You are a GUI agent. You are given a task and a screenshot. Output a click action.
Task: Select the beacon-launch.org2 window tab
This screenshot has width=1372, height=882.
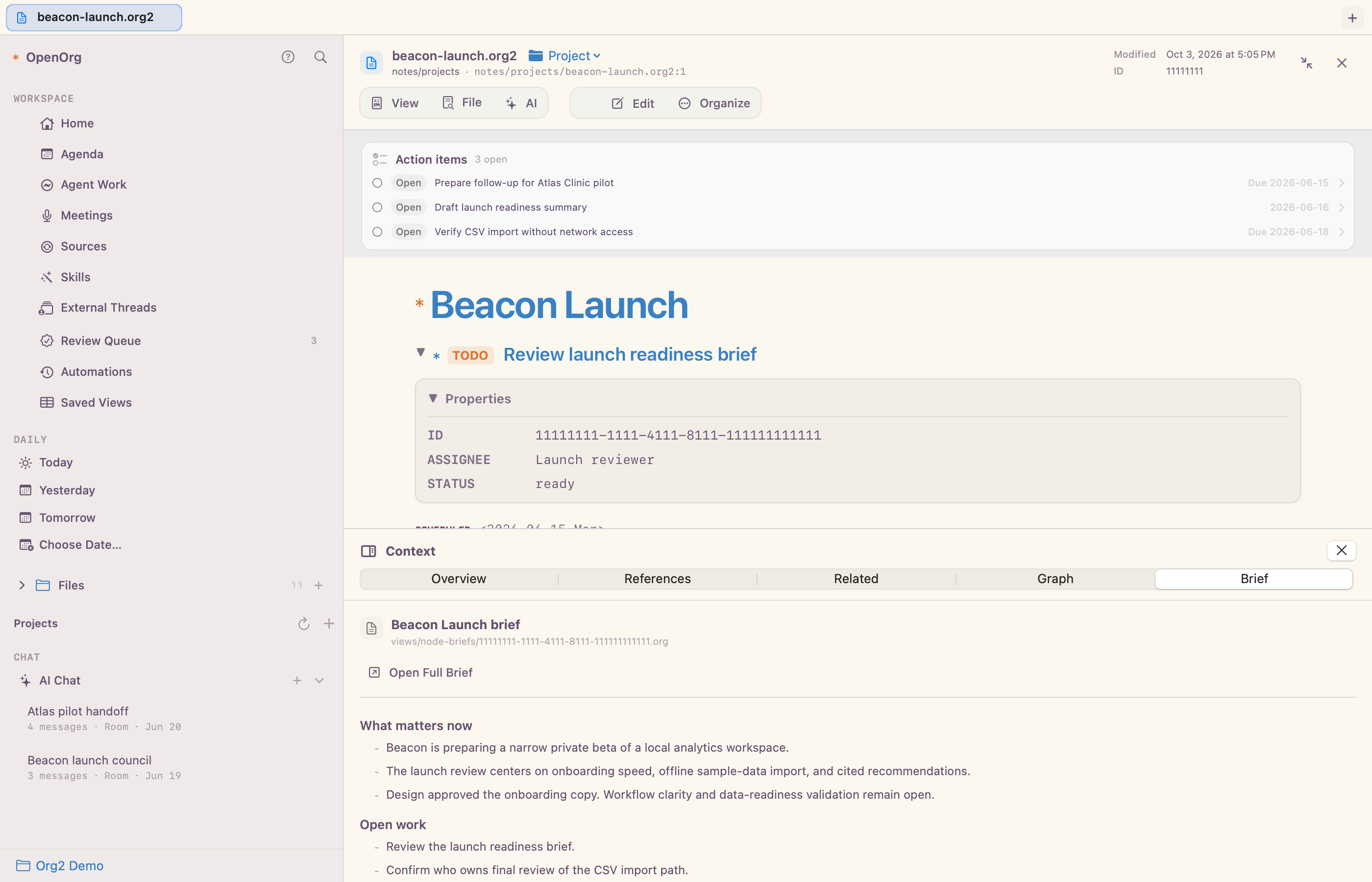[x=94, y=17]
